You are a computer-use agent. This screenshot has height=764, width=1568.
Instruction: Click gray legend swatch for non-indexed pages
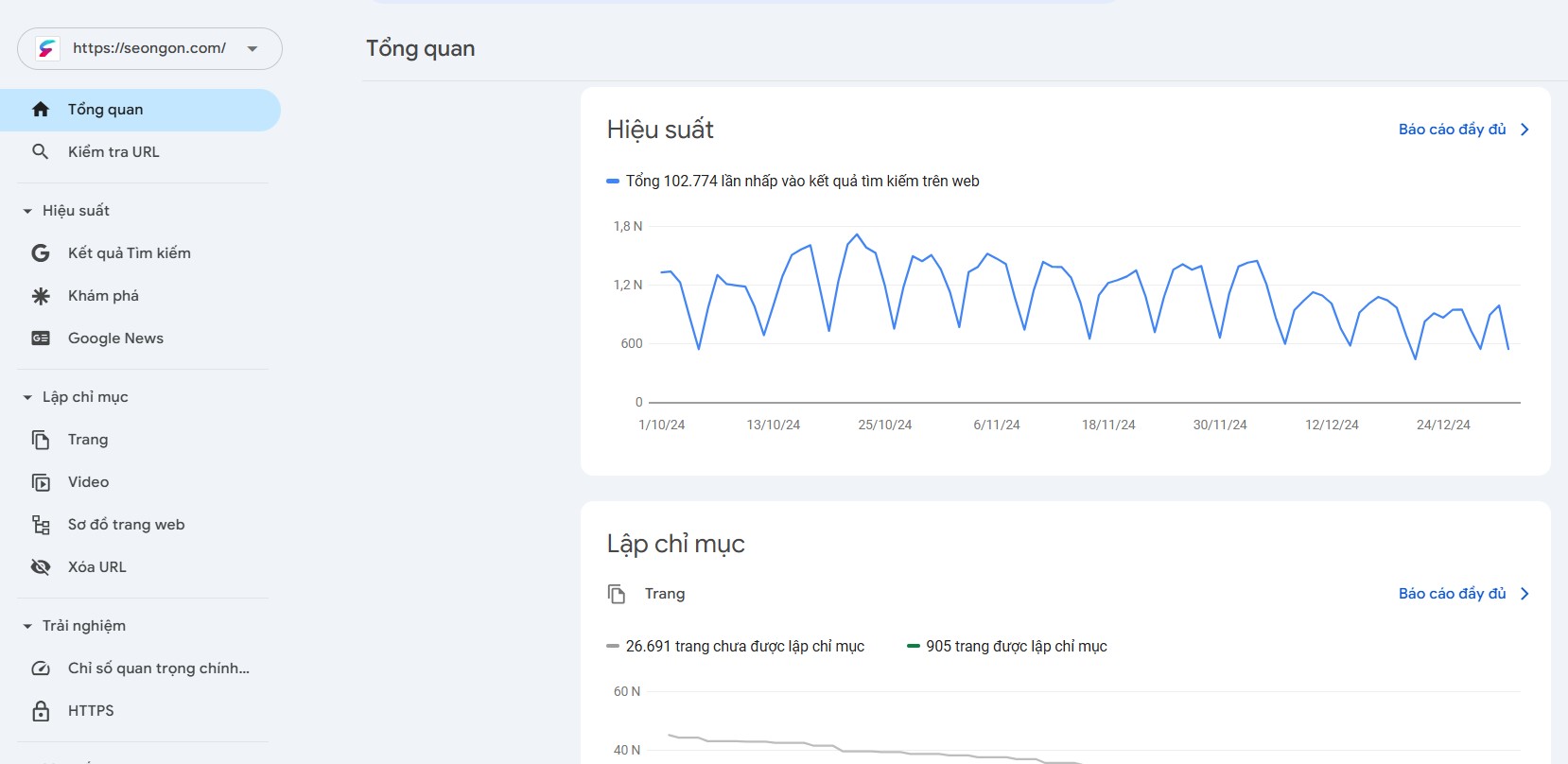point(613,647)
